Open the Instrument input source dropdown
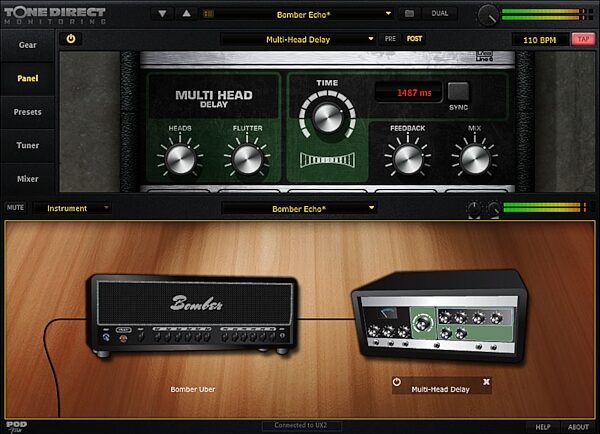600x434 pixels. (x=72, y=208)
